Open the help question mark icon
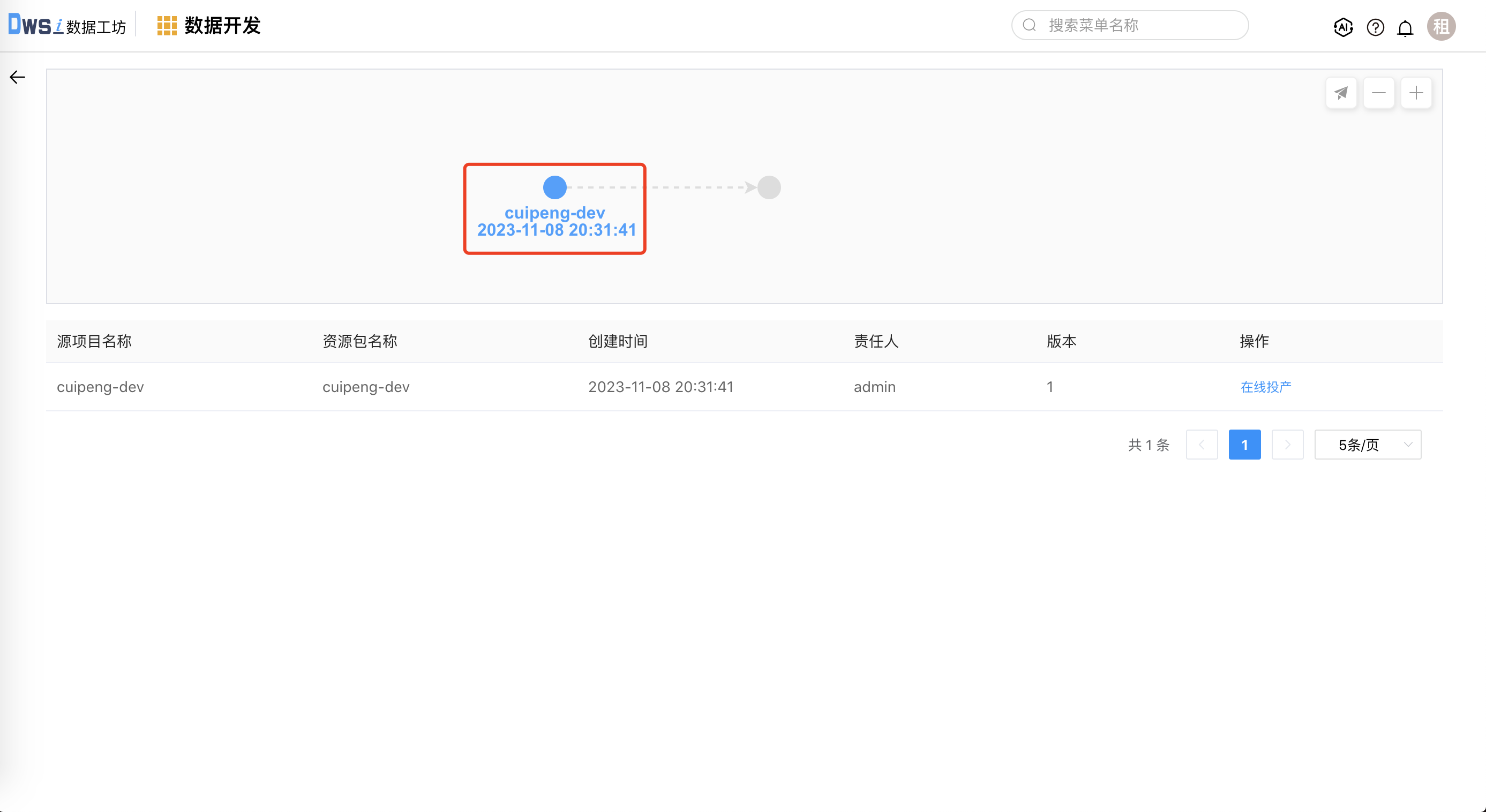 (1375, 27)
